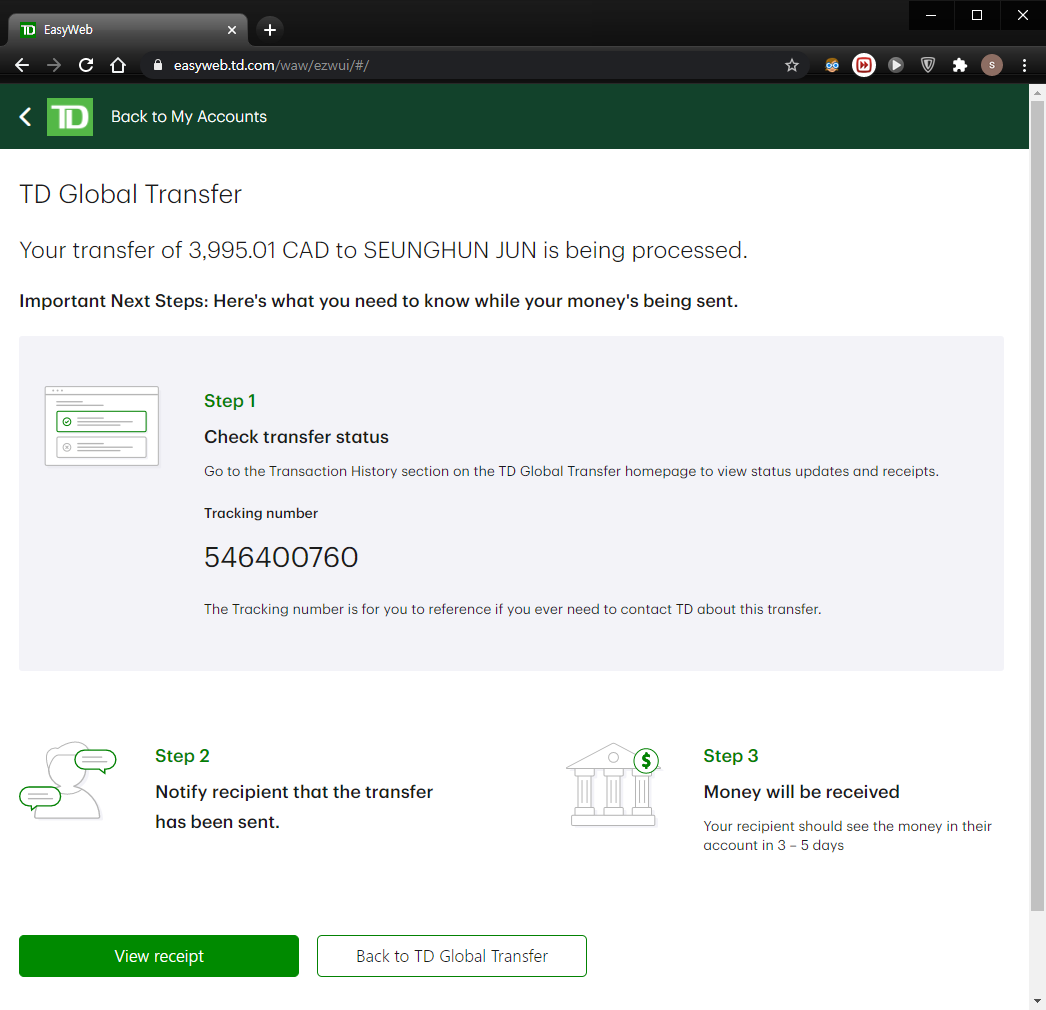Open the Chrome profile avatar
Screen dimensions: 1046x1010
[x=992, y=65]
